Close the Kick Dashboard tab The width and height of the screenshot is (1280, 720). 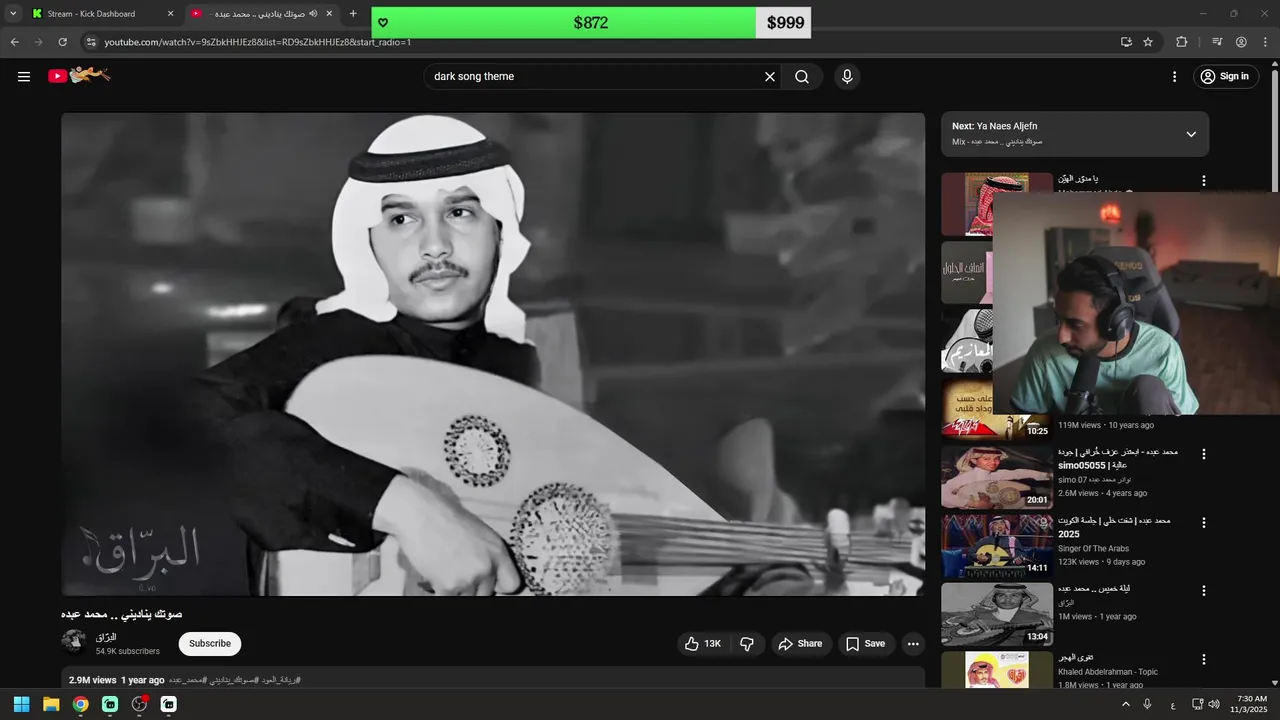pyautogui.click(x=170, y=13)
